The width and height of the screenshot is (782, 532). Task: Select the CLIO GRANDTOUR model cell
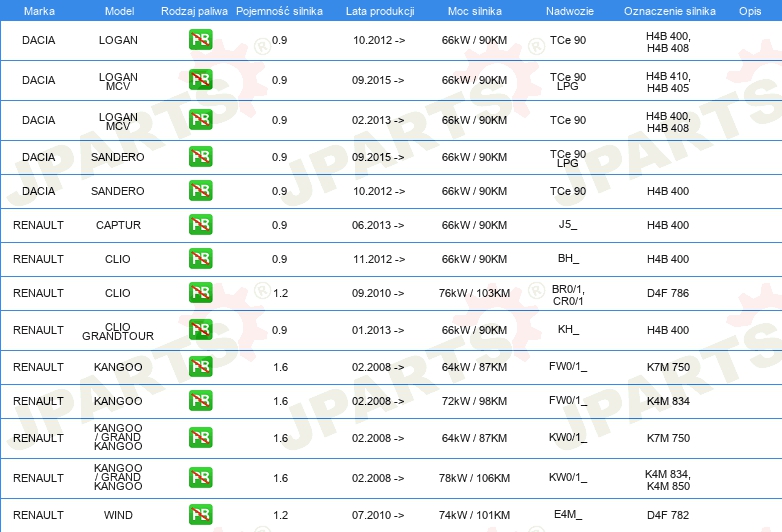coord(118,332)
